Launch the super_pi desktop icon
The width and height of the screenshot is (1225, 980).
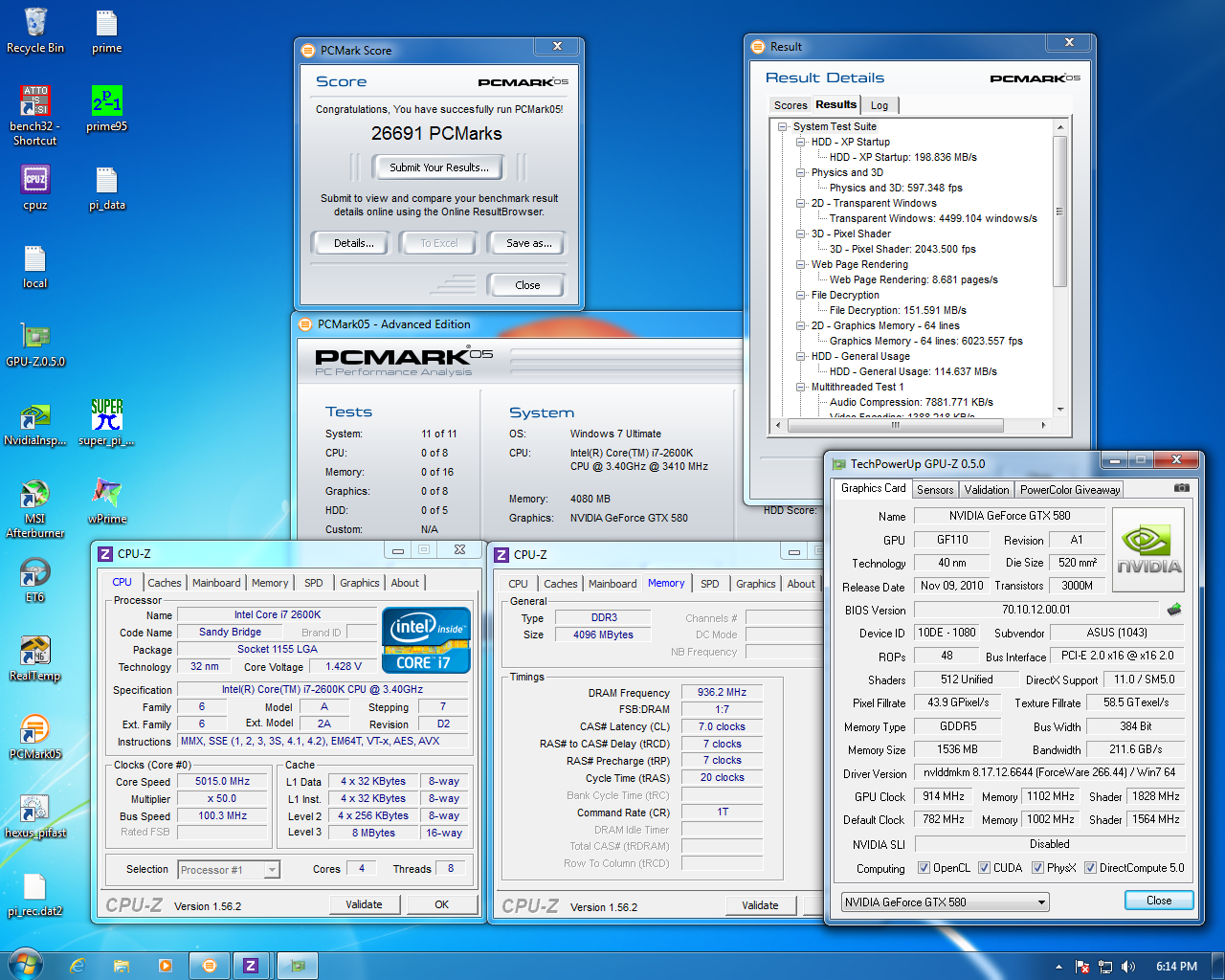106,424
